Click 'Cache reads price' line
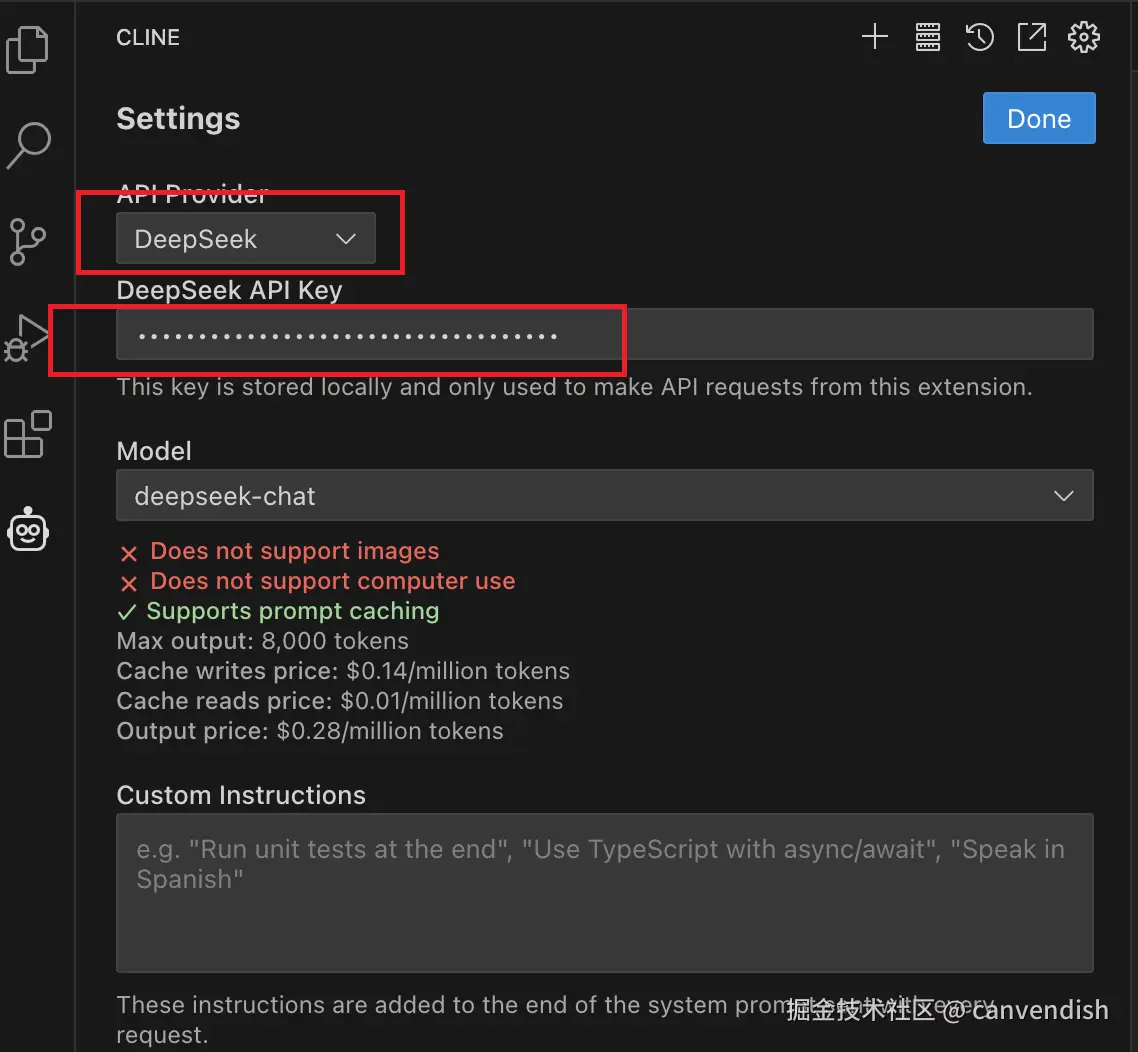 tap(340, 701)
